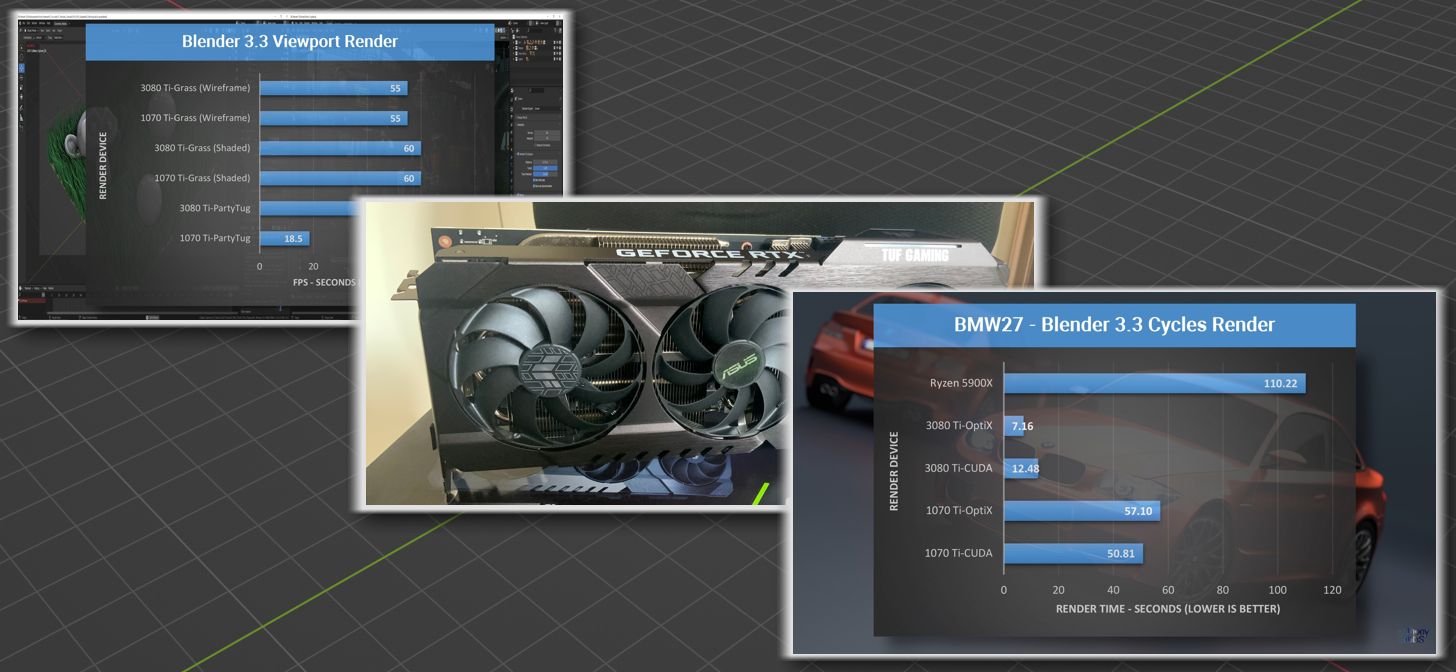Click the 50.81 render time value
The width and height of the screenshot is (1456, 672).
pos(1120,554)
